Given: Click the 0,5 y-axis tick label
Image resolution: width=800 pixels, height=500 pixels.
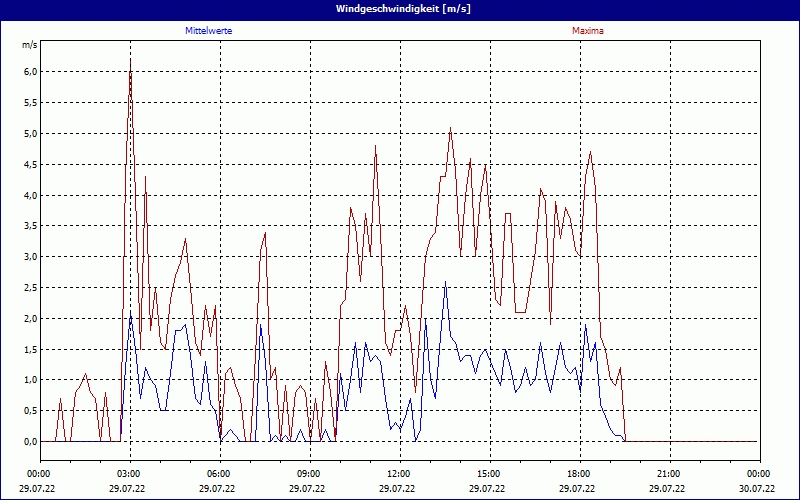Looking at the screenshot, I should point(30,411).
